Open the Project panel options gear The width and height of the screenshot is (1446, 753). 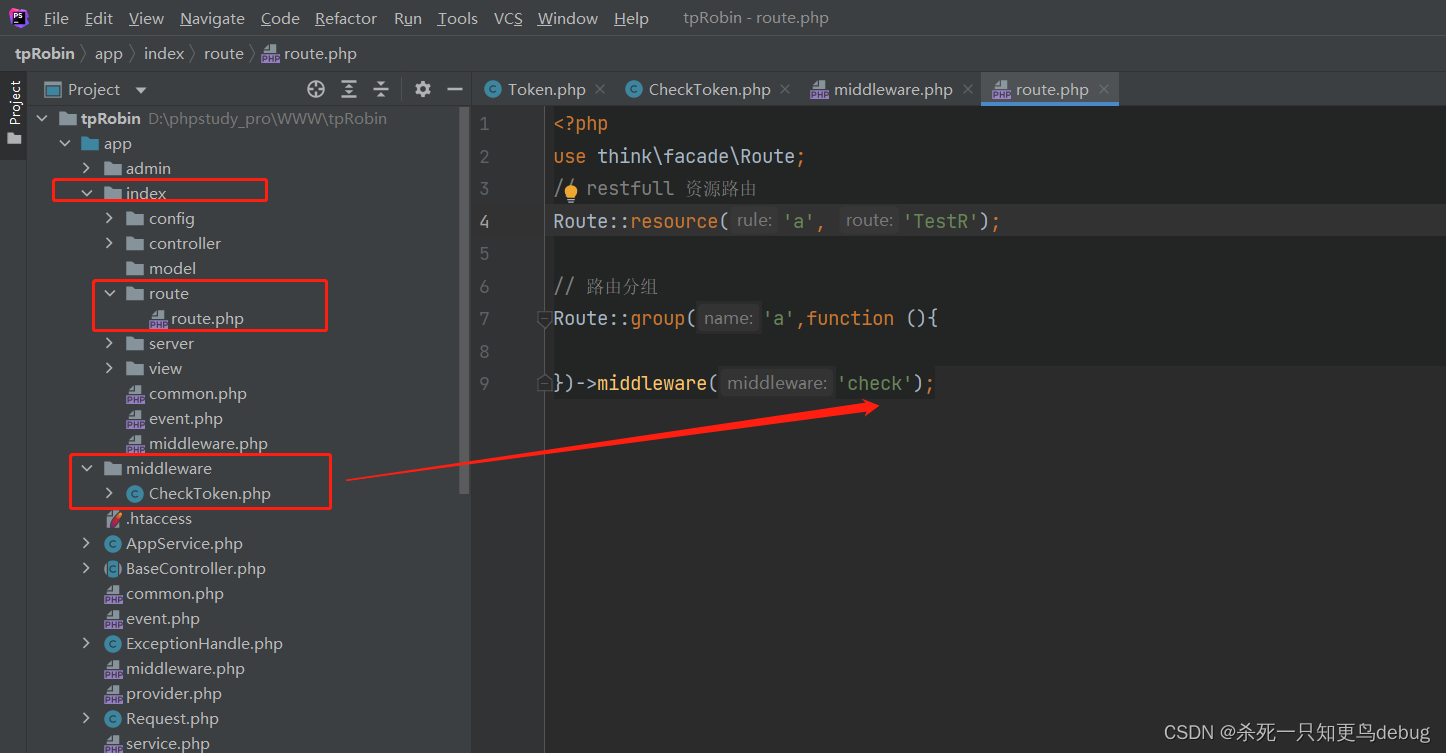tap(422, 89)
